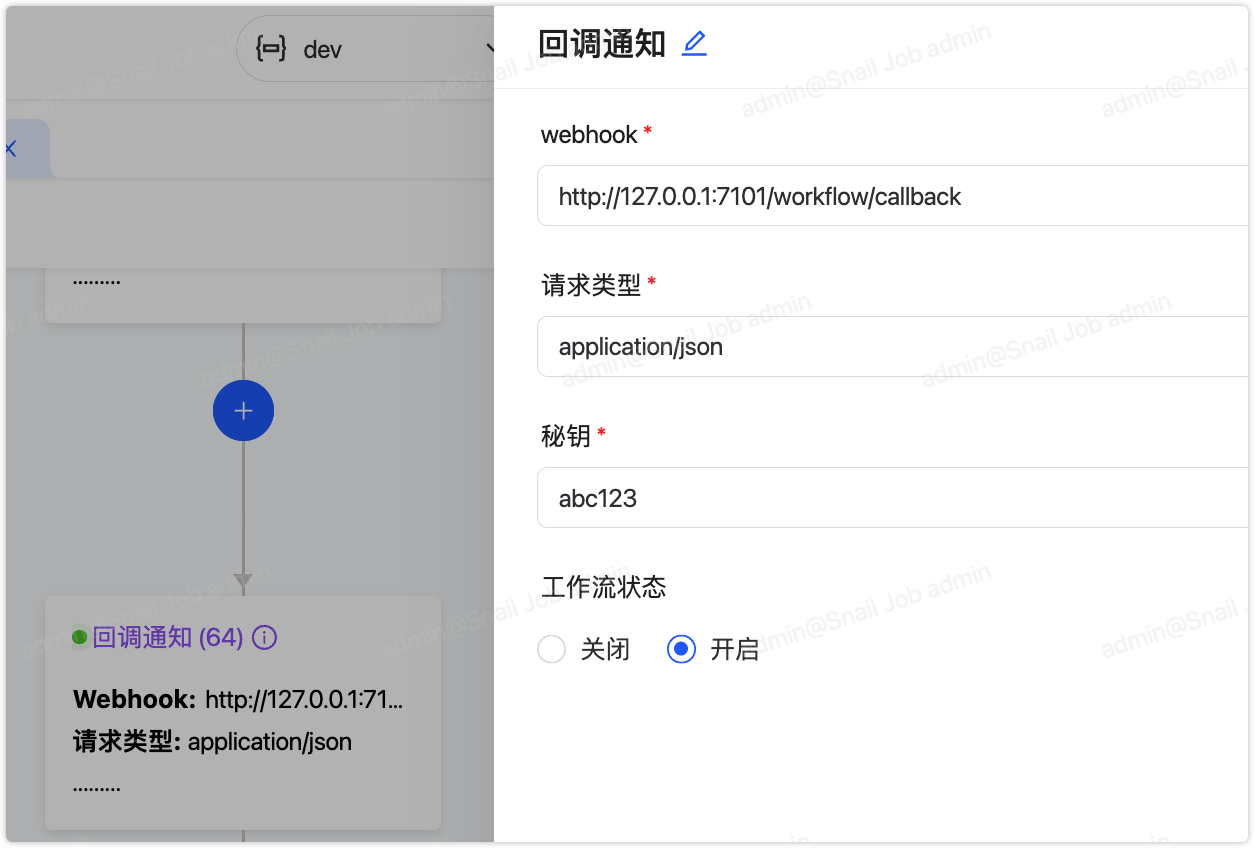Click the dotted ellipsis in the upper node card
1254x848 pixels.
(96, 282)
